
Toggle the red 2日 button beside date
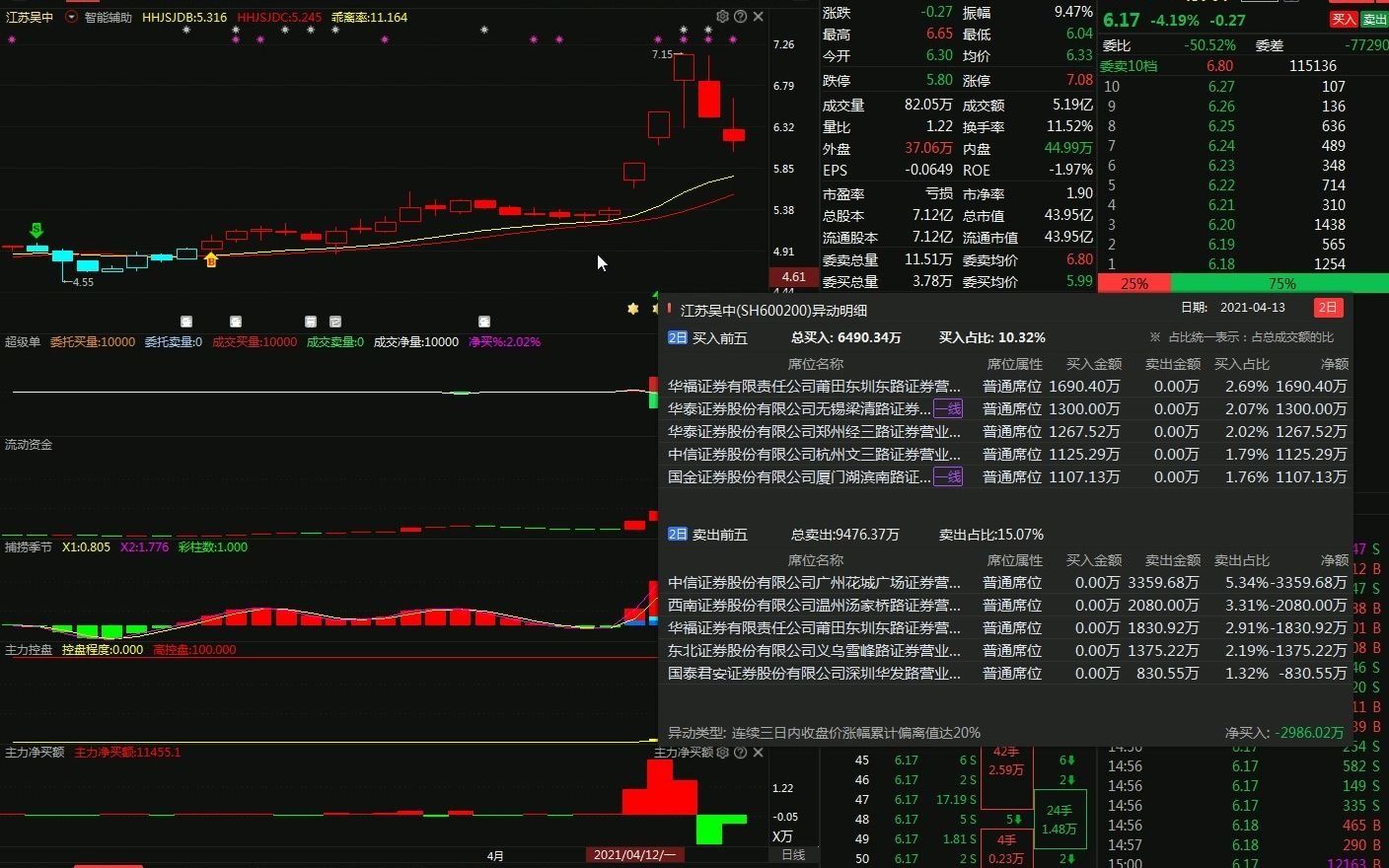pyautogui.click(x=1328, y=308)
